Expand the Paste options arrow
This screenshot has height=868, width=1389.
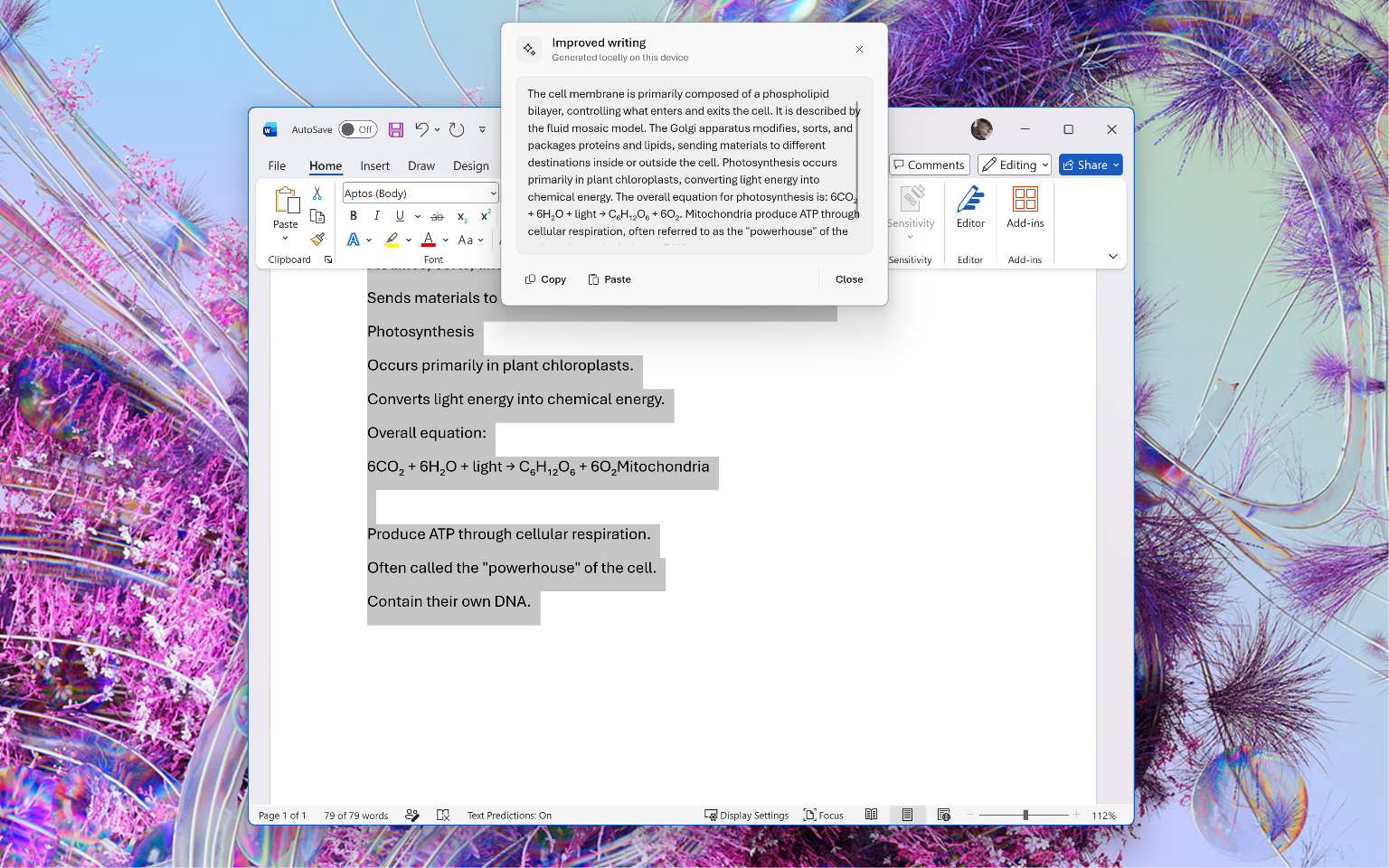(286, 239)
